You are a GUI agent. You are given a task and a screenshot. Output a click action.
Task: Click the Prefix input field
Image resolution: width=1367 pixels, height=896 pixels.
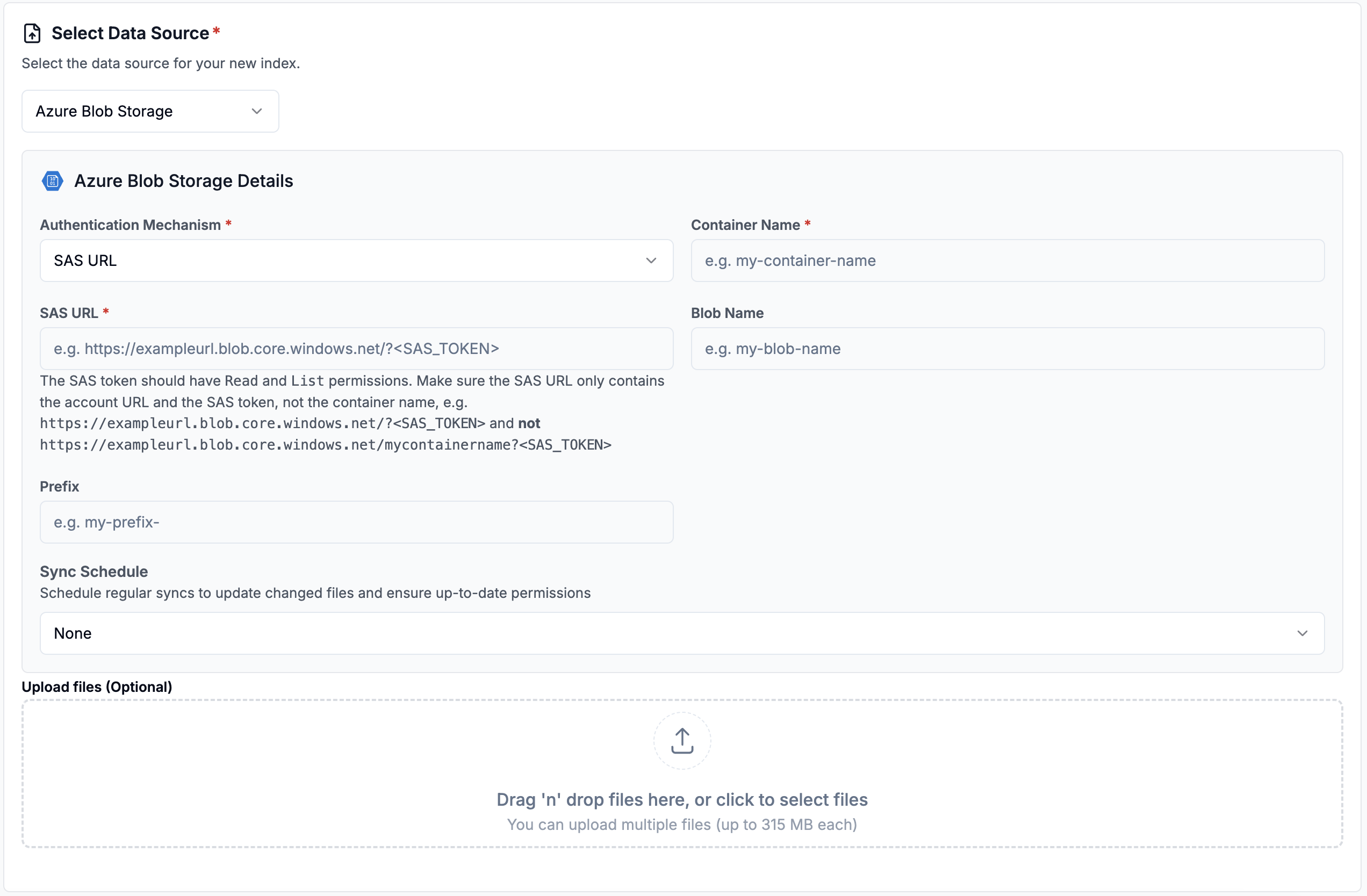click(356, 522)
